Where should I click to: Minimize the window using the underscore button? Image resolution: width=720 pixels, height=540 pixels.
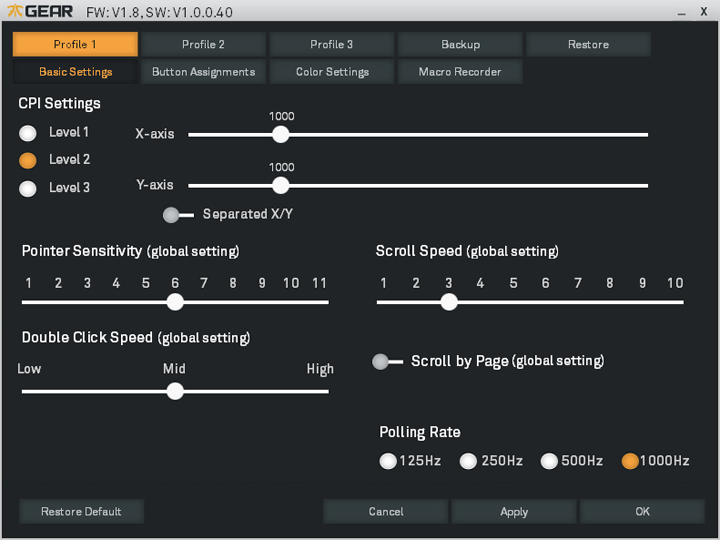680,12
